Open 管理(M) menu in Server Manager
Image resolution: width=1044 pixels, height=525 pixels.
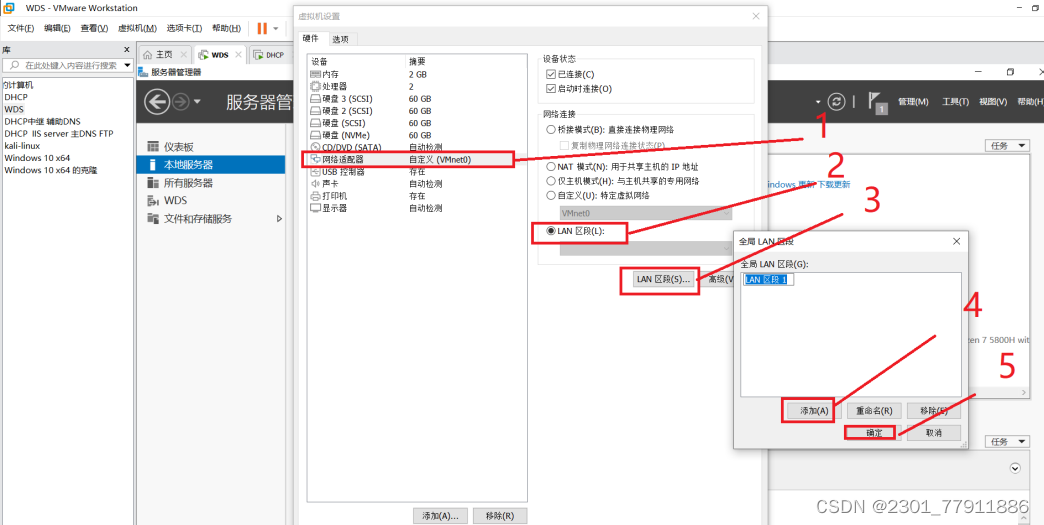coord(913,102)
